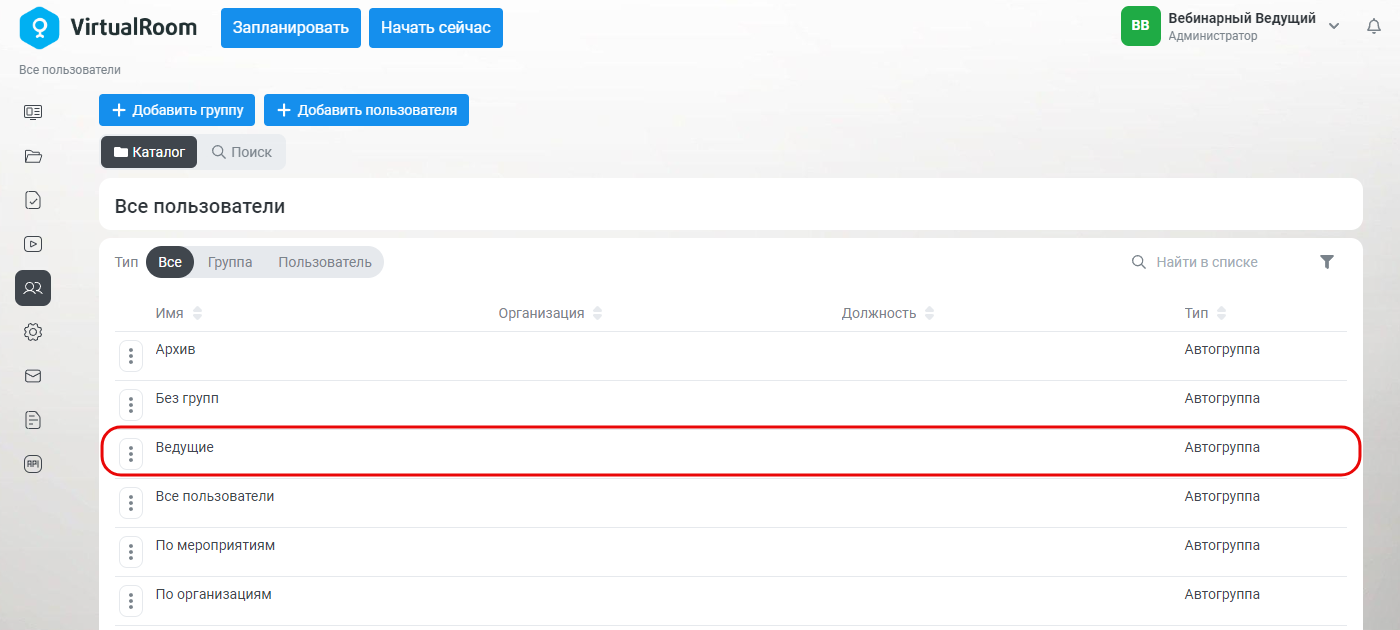1400x630 pixels.
Task: Open the folder icon in the sidebar
Action: pyautogui.click(x=33, y=156)
